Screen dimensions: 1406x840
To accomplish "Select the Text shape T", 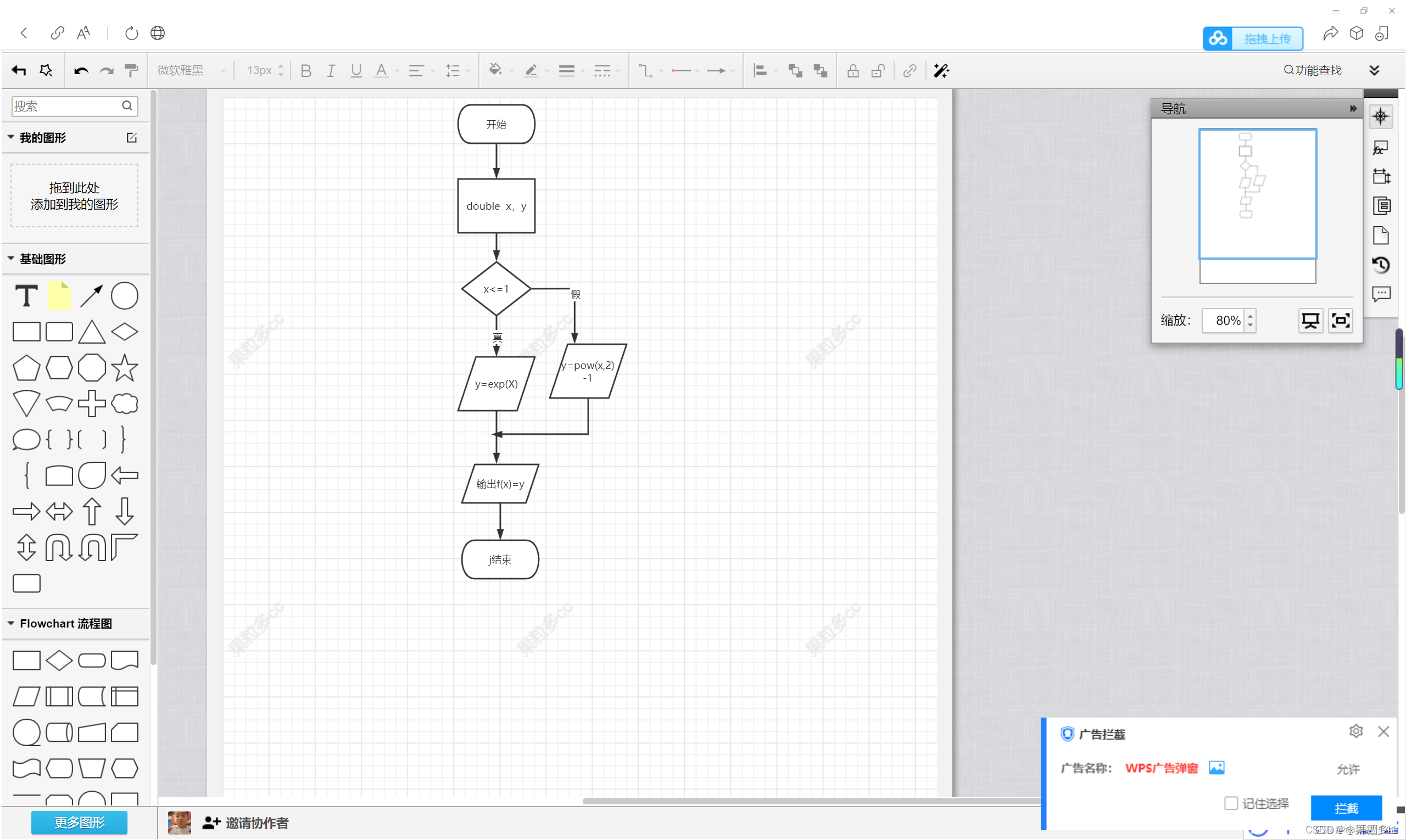I will point(26,295).
